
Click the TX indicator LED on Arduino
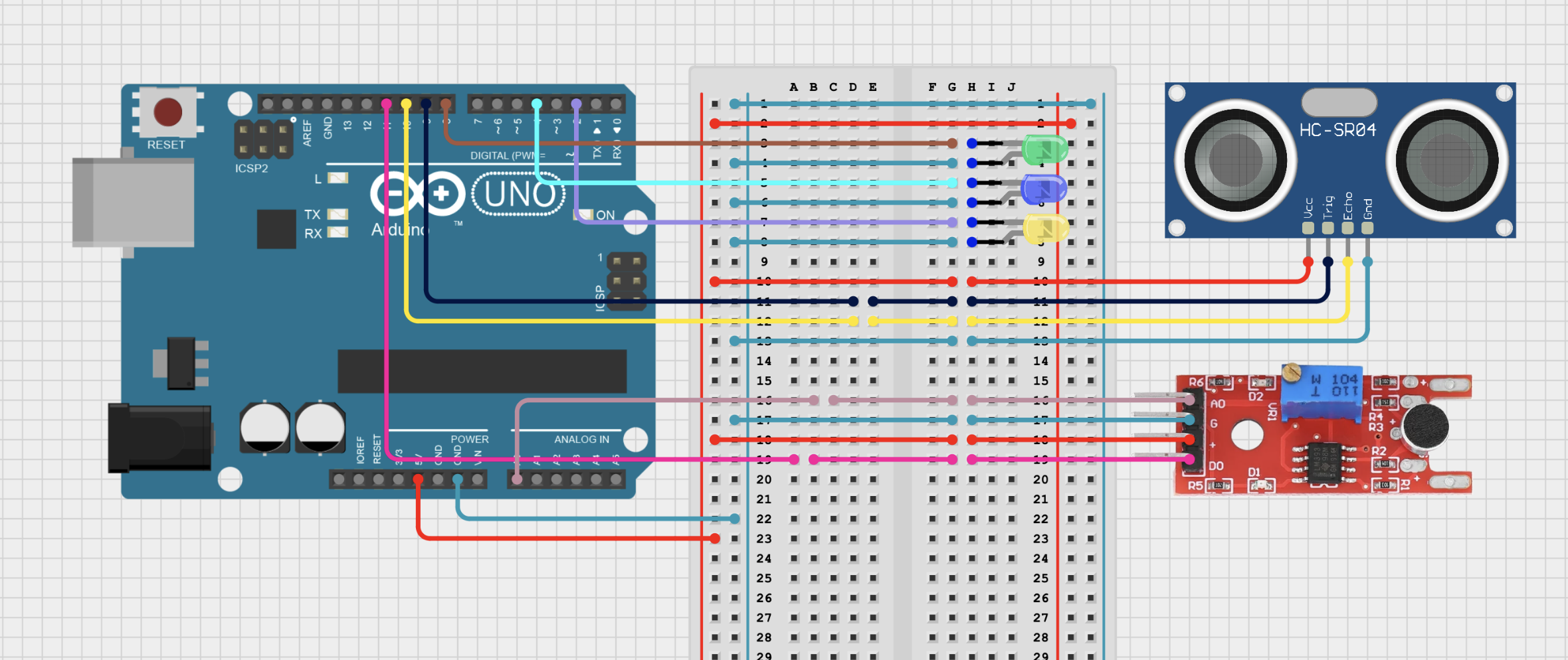click(338, 214)
